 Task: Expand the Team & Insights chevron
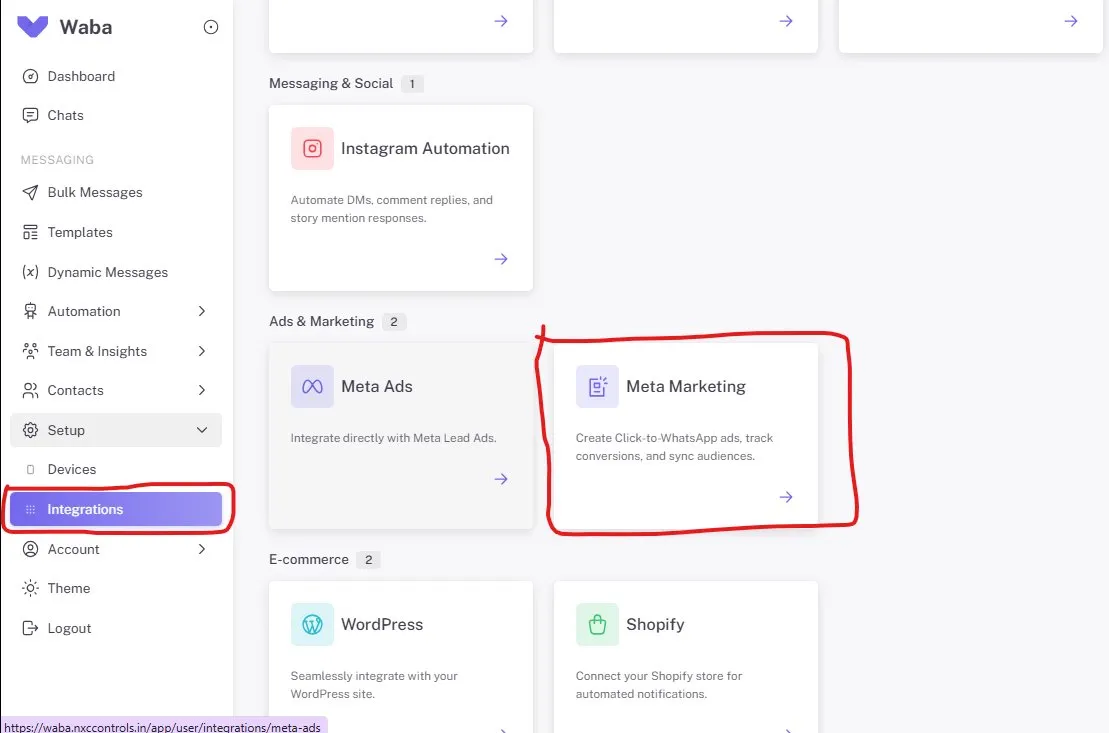click(202, 351)
